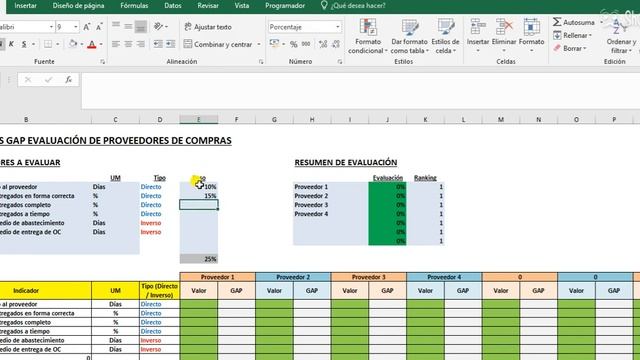Apply the red font color

click(92, 44)
